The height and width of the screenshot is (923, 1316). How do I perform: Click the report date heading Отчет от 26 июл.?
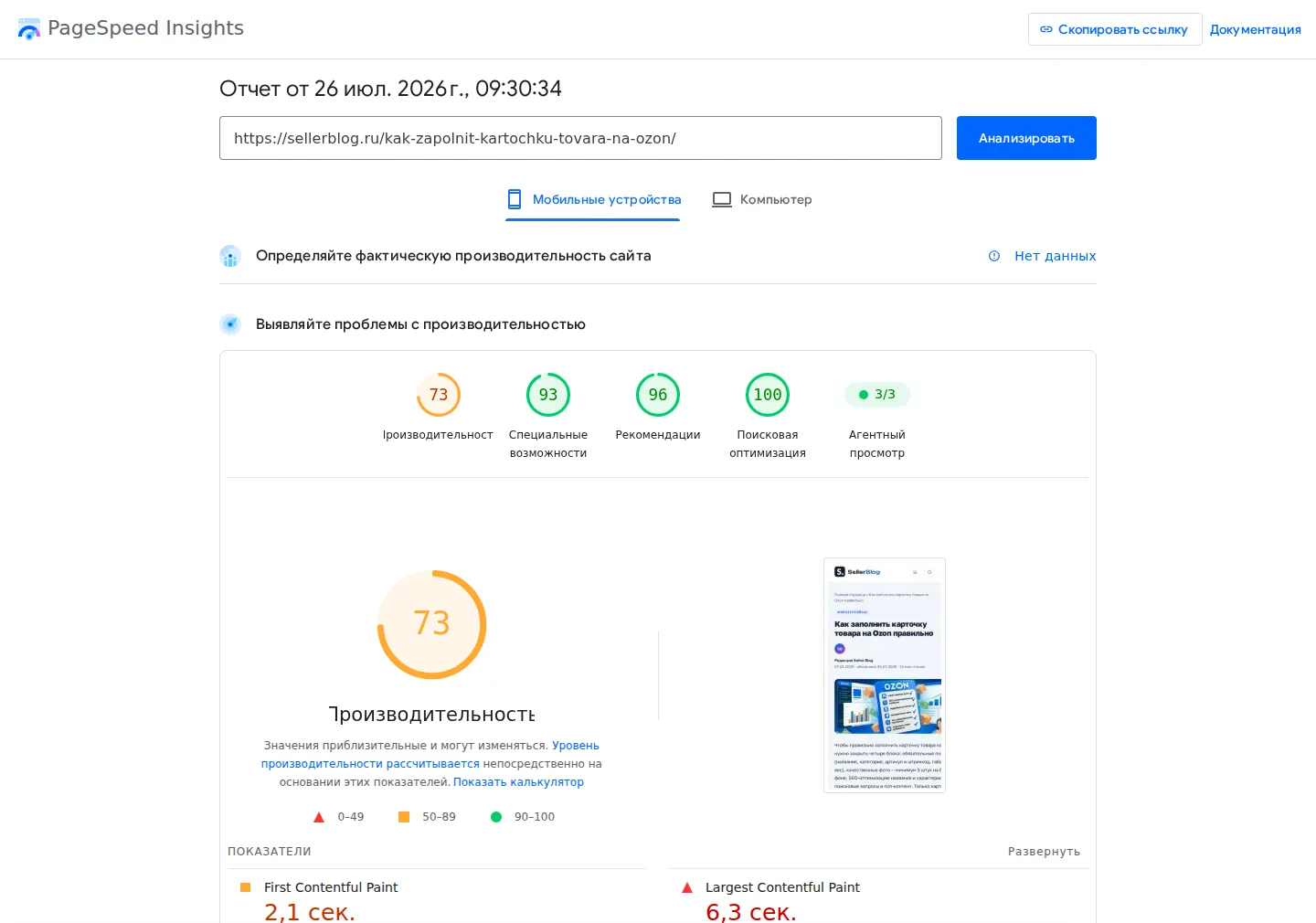click(390, 89)
